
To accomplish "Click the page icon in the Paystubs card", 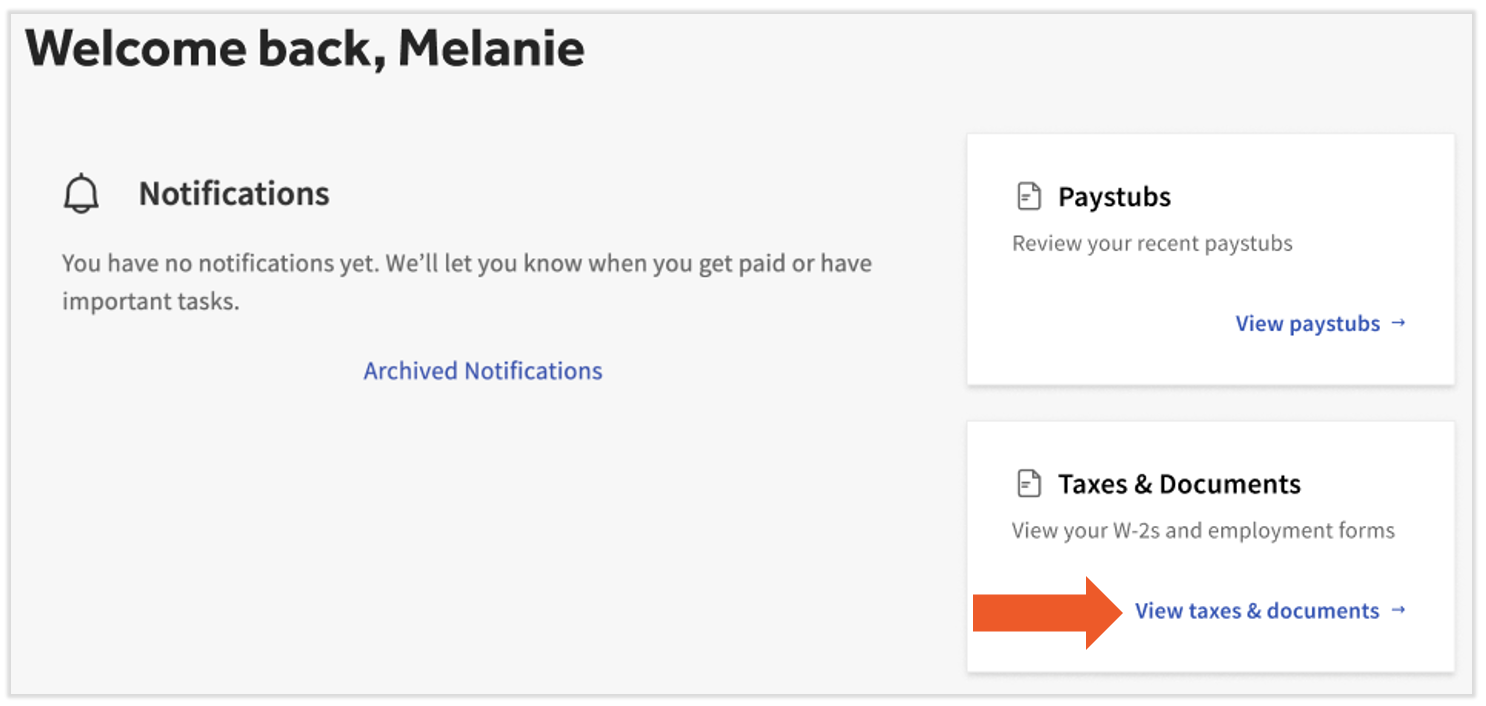I will tap(1029, 196).
